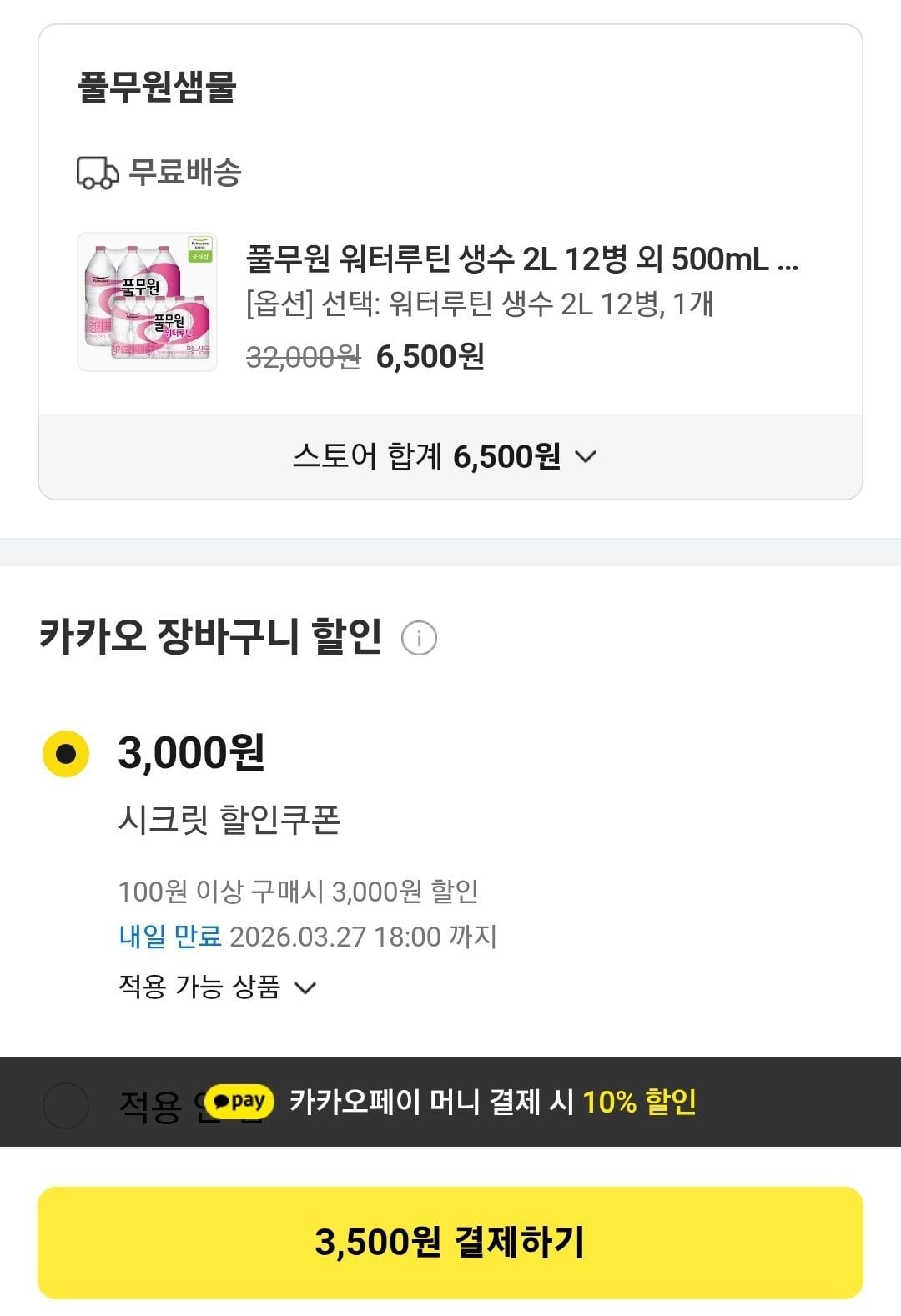This screenshot has width=901, height=1316.
Task: Tap the 100원 이상 구매시 coupon condition text
Action: 298,892
